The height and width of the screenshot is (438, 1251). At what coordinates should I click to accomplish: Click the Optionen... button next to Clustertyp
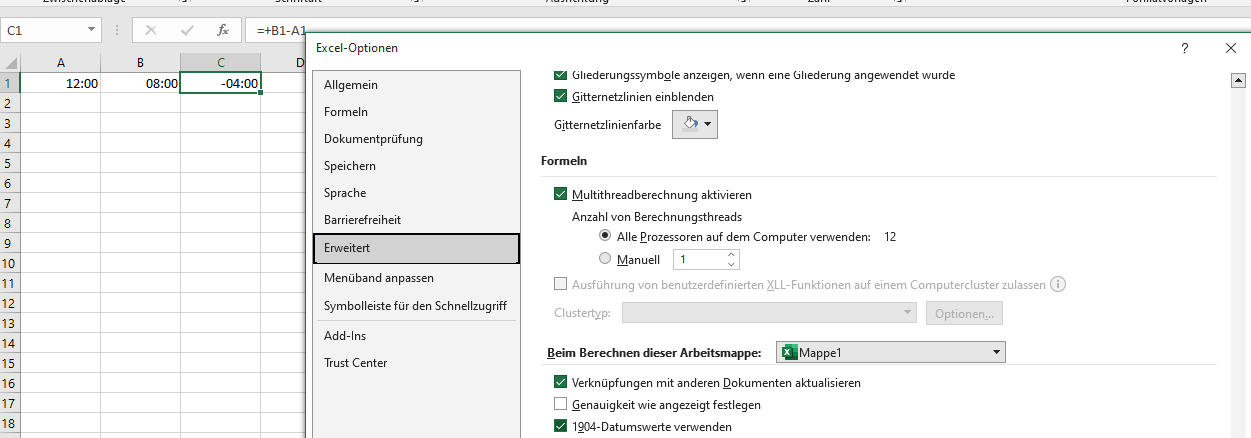(964, 313)
